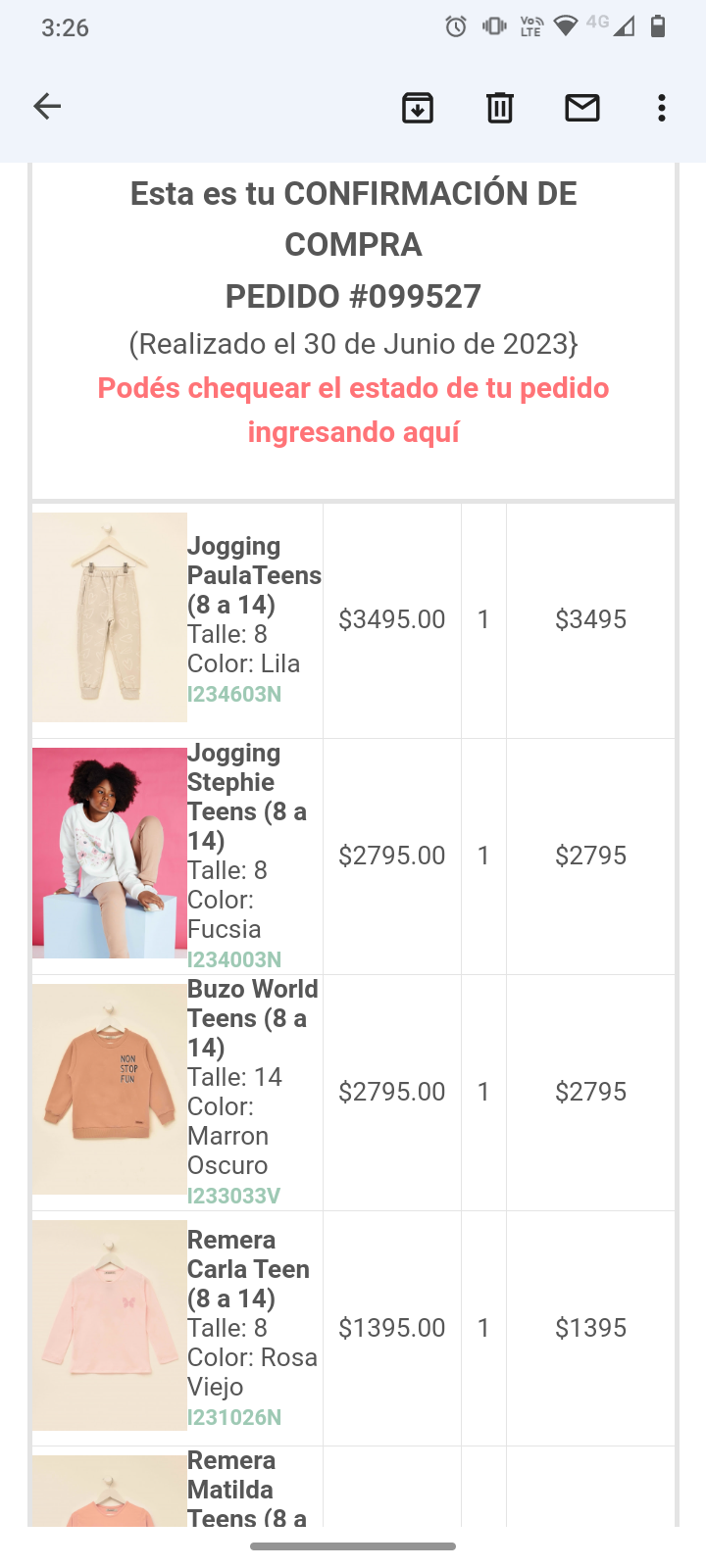
Task: Tap Buzo World Teens sweatshirt image
Action: click(x=110, y=1089)
